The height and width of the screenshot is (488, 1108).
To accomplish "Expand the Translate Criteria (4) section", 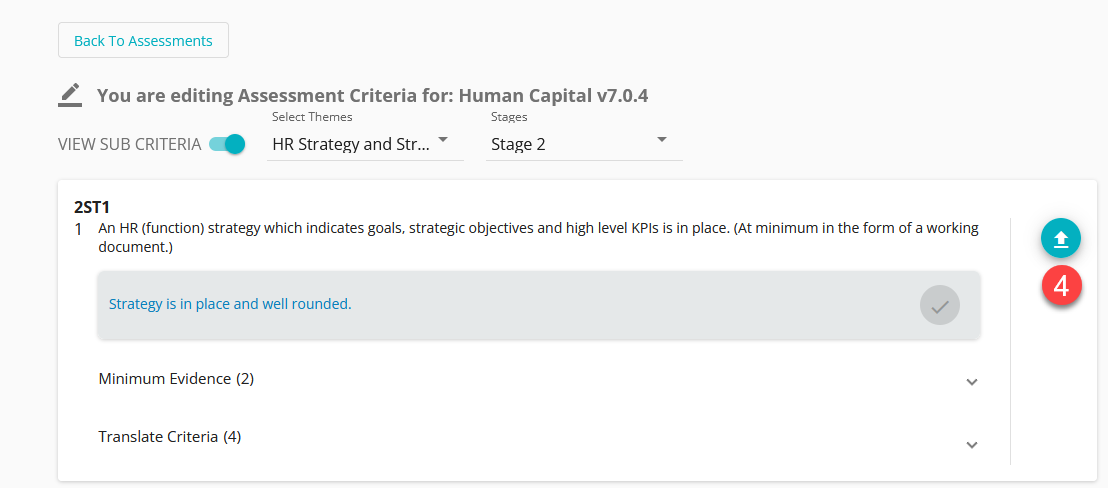I will [x=539, y=437].
